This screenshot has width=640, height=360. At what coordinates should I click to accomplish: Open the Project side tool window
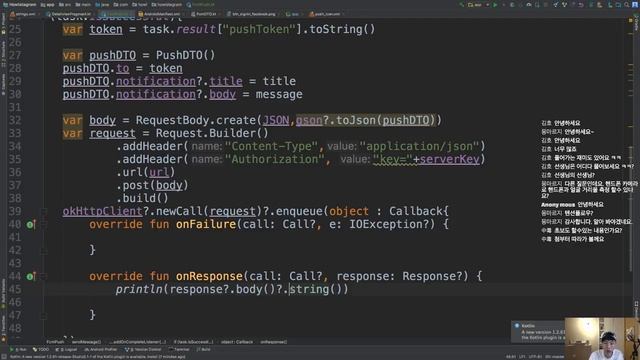pos(4,25)
